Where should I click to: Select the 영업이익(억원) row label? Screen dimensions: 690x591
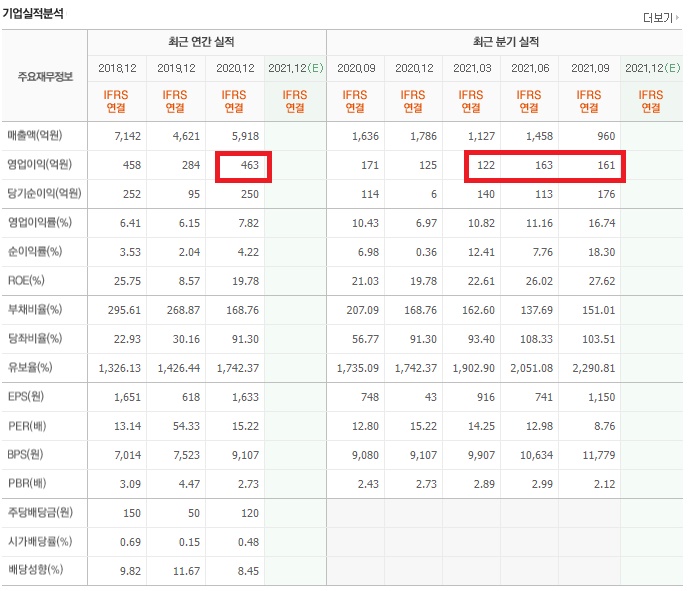40,165
